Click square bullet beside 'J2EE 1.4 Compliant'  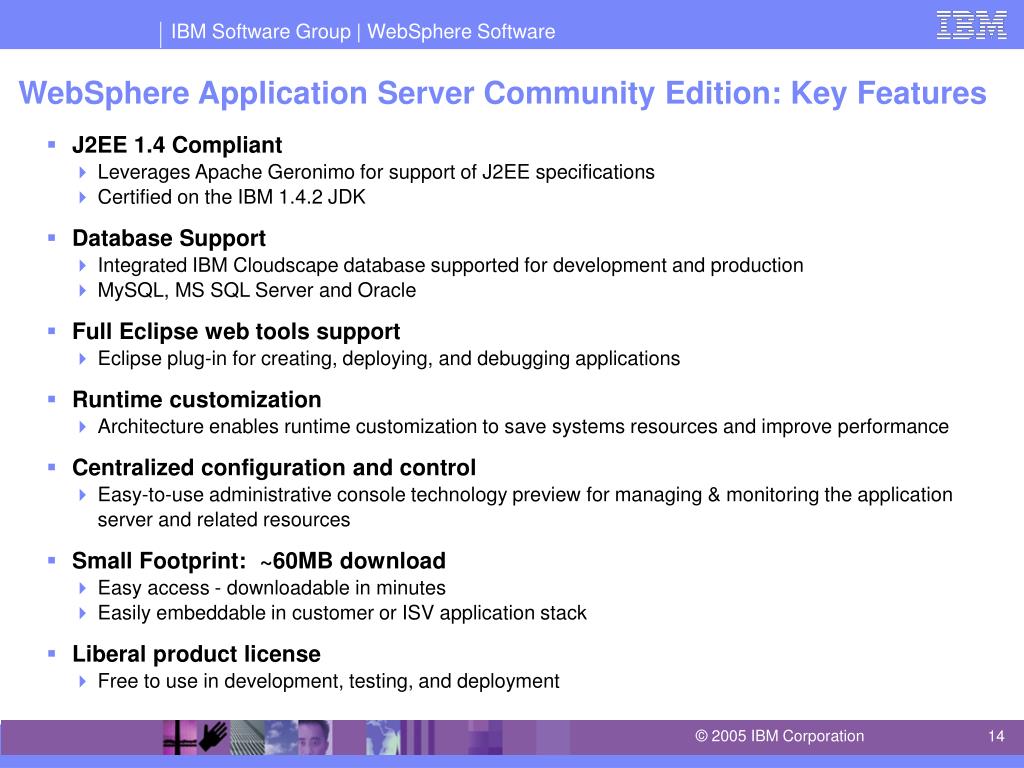click(52, 144)
